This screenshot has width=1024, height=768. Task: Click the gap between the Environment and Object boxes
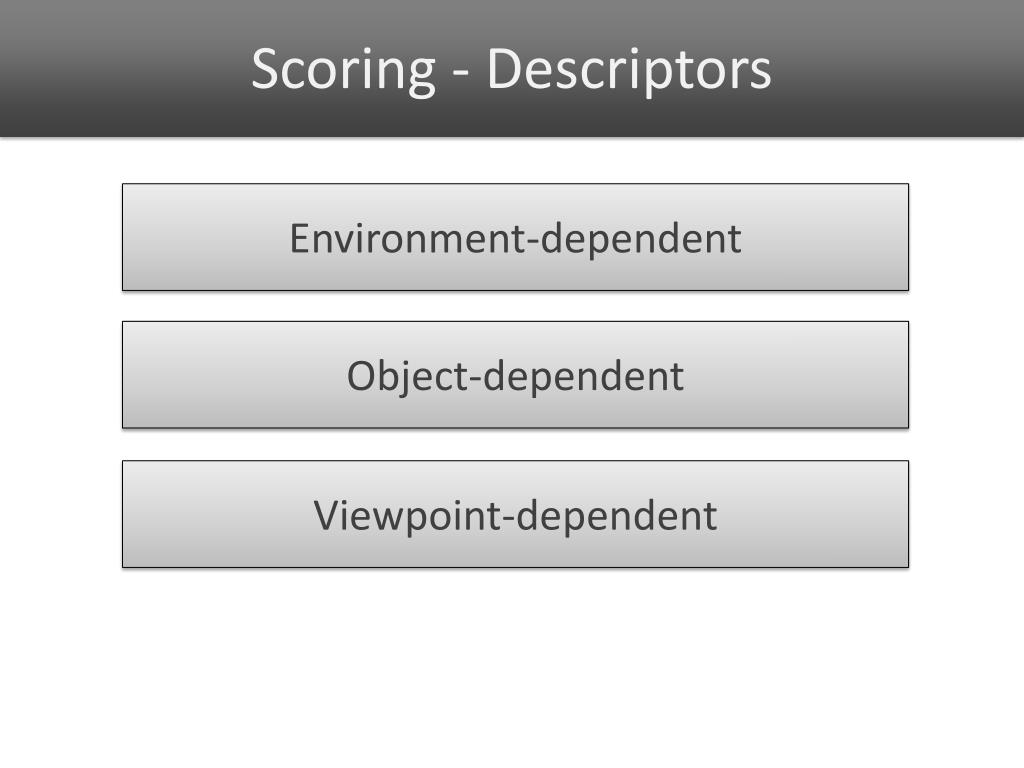515,306
